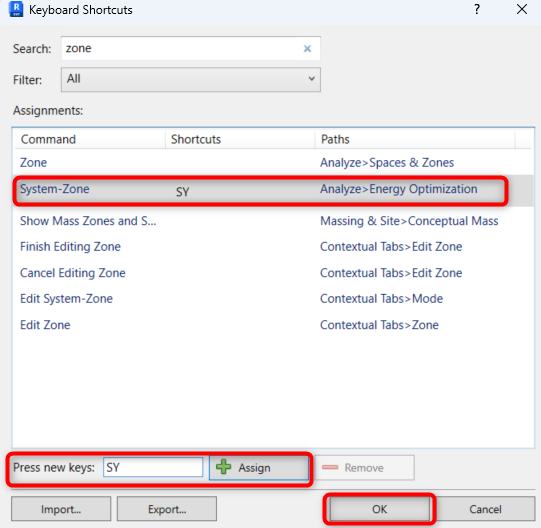Click the green plus Assign icon
Viewport: 541px width, 528px height.
coord(224,467)
